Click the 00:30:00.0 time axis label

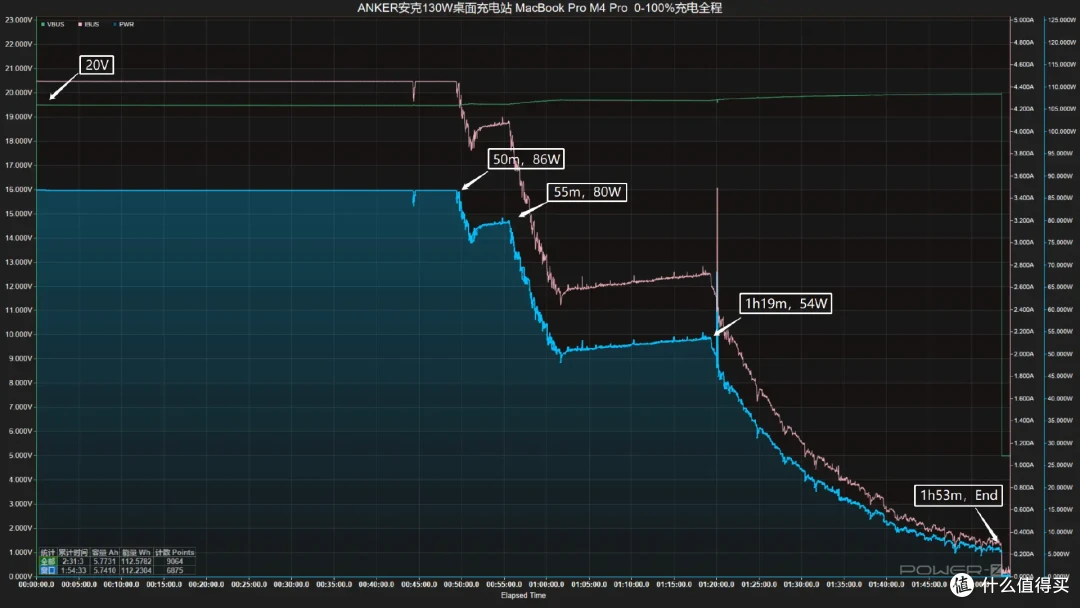pos(291,585)
